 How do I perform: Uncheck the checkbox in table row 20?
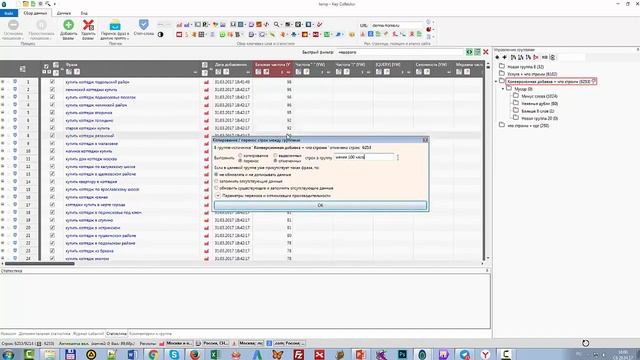(52, 228)
